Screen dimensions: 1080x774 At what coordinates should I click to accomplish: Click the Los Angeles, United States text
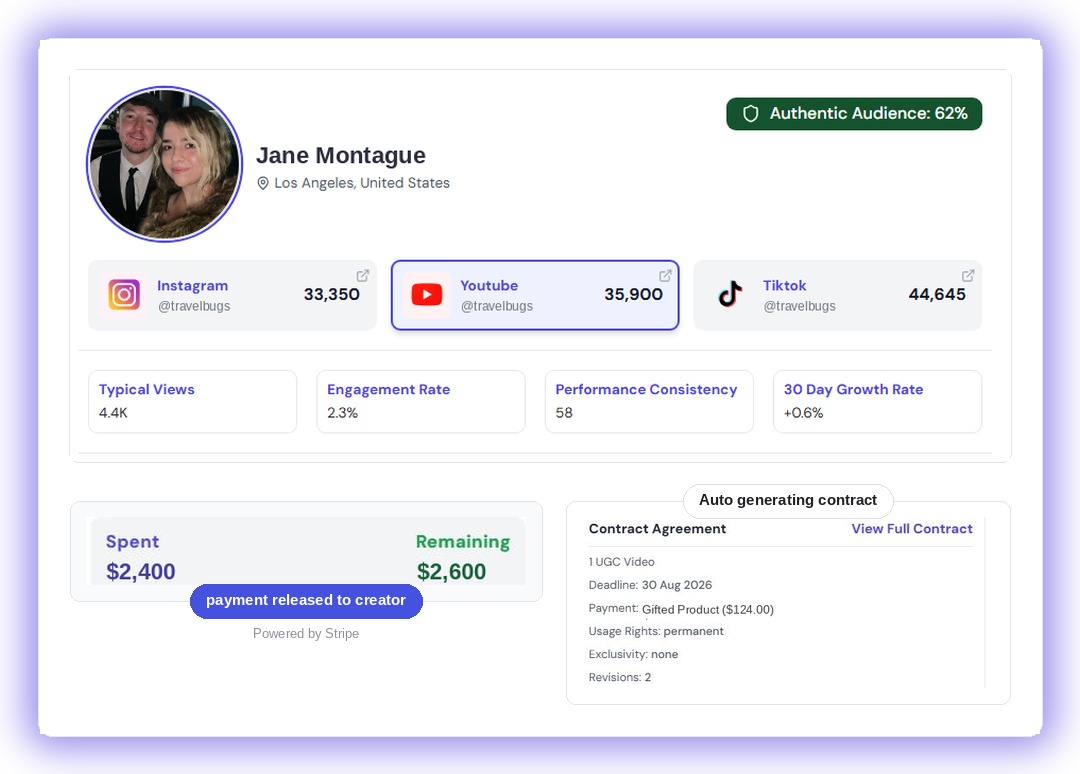[x=362, y=183]
